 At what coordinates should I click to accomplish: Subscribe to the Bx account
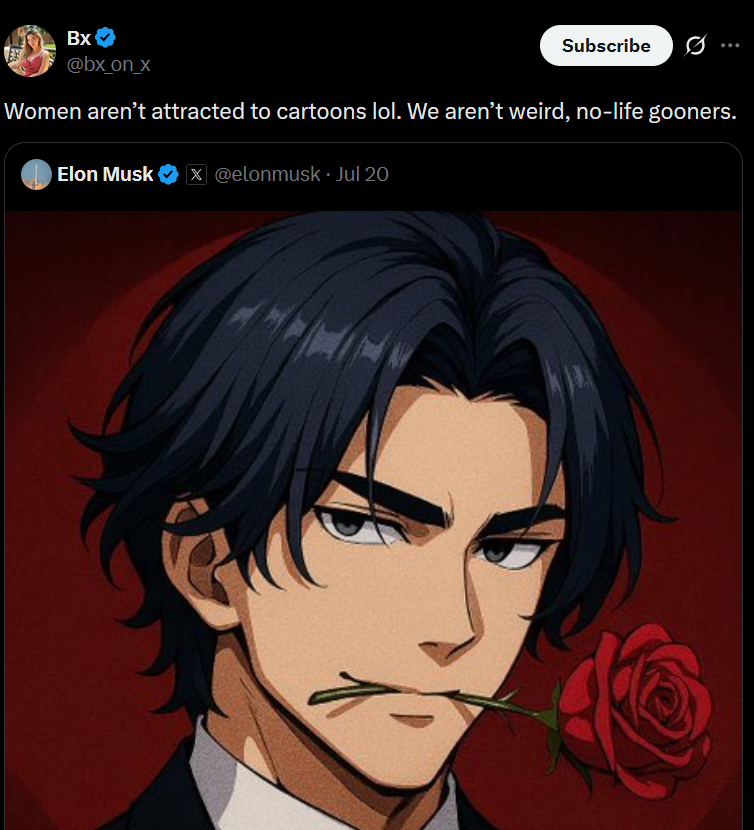(x=606, y=46)
